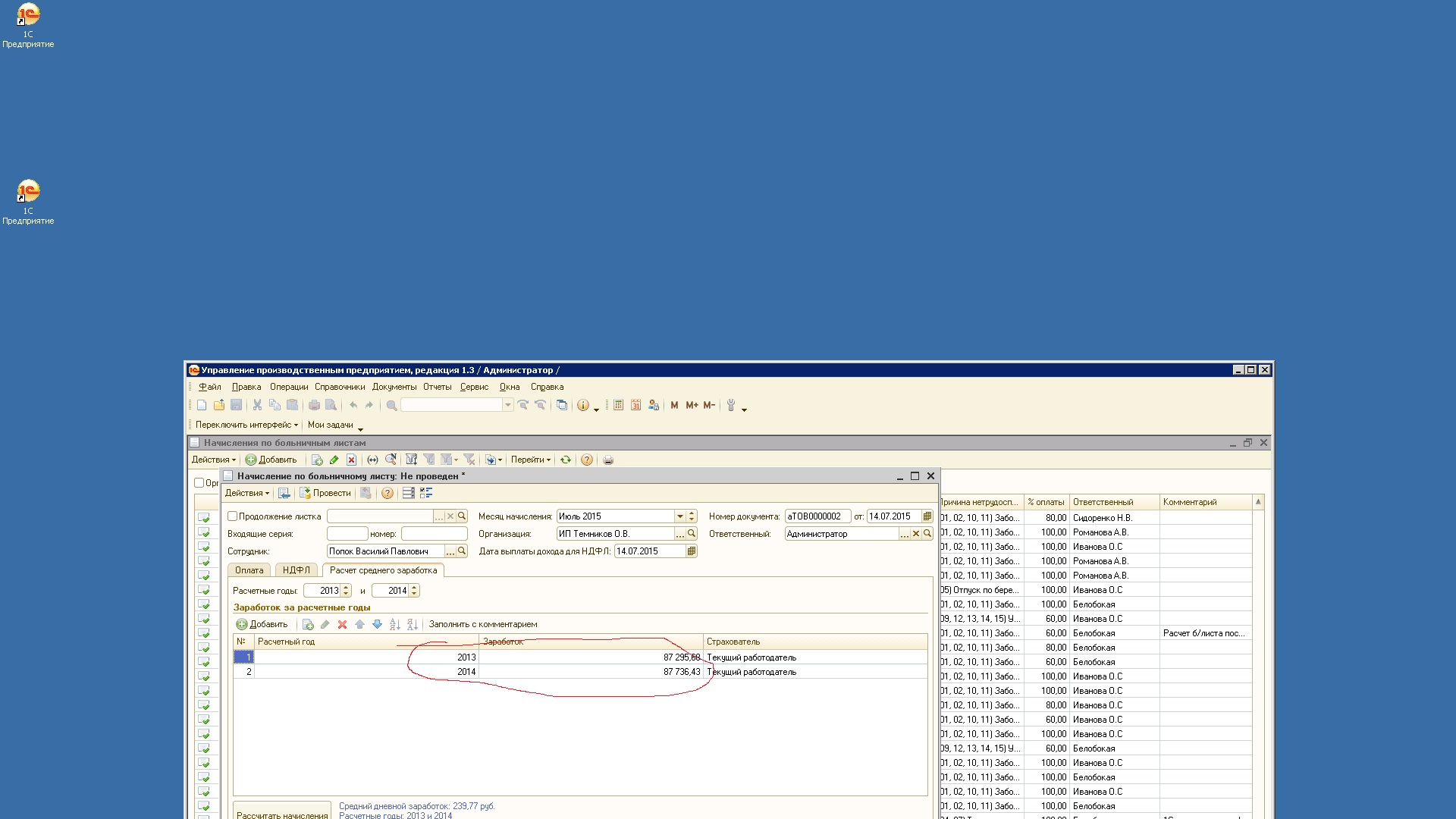1456x819 pixels.
Task: Open the calendar icon in main toolbar
Action: [x=636, y=406]
